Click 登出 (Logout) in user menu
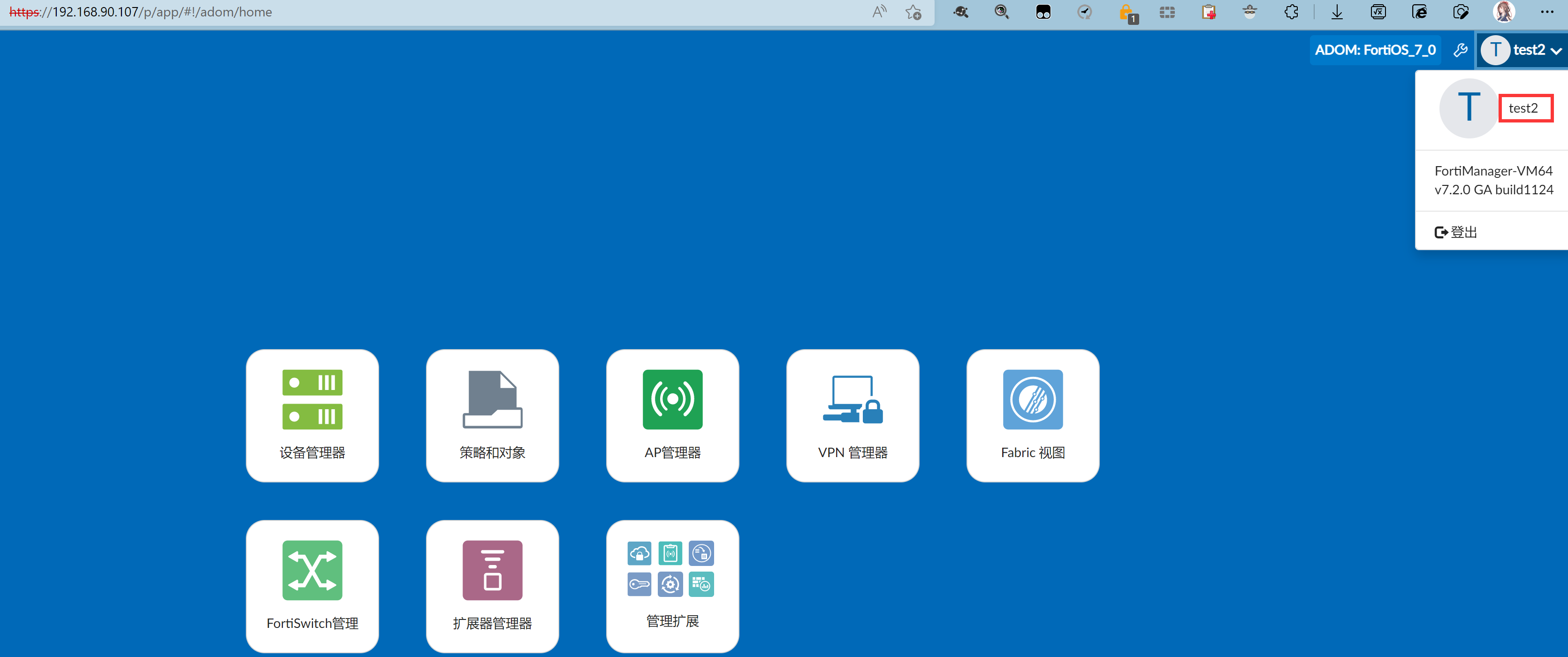The height and width of the screenshot is (657, 1568). coord(1456,232)
